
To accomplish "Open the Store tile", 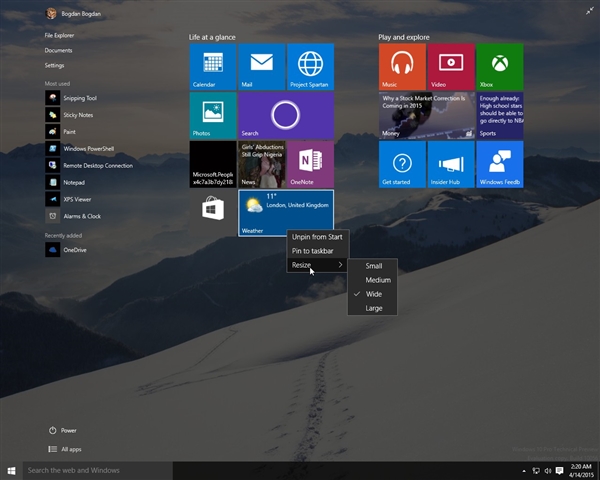I will tap(213, 209).
